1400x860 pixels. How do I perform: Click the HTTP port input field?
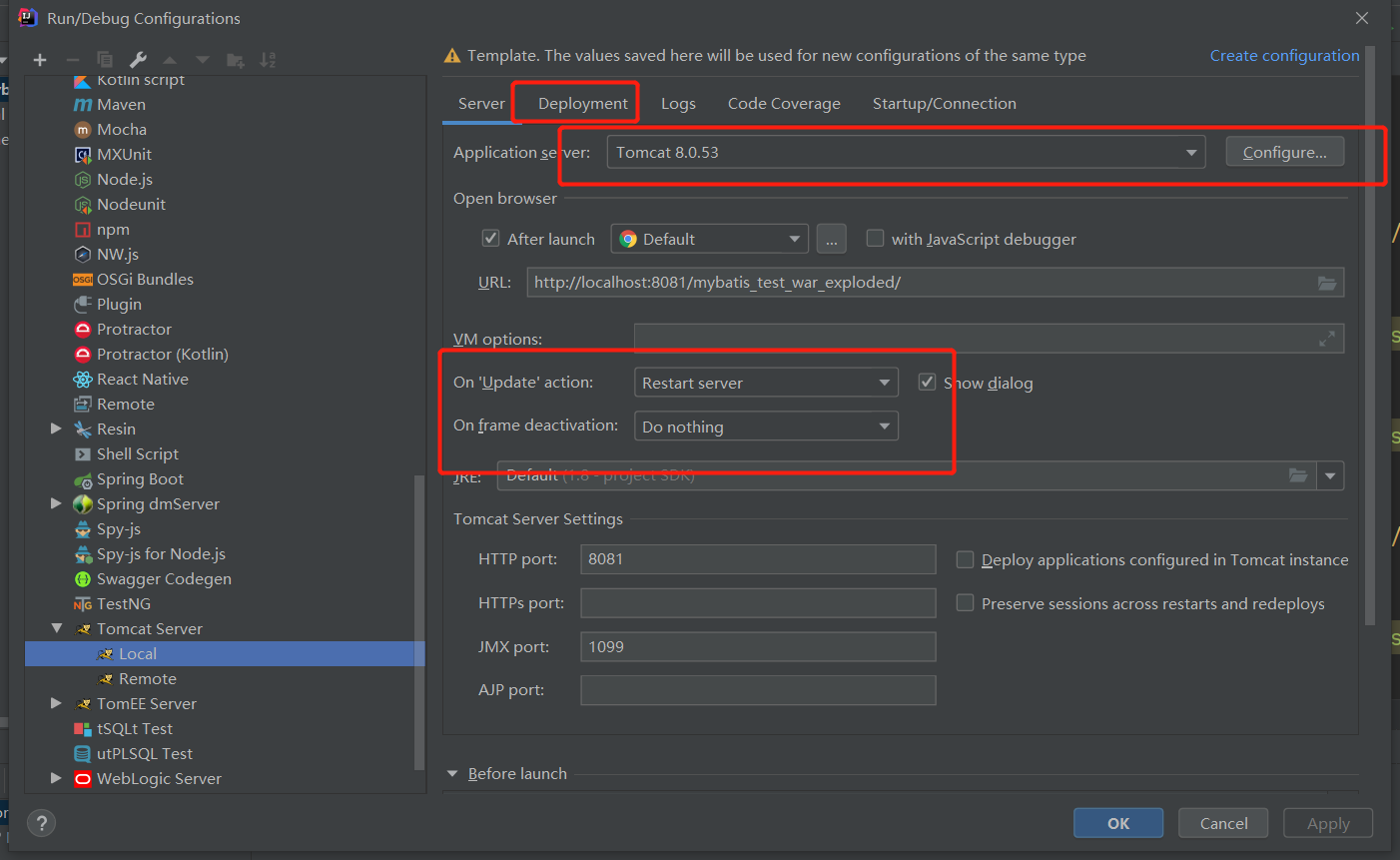757,559
